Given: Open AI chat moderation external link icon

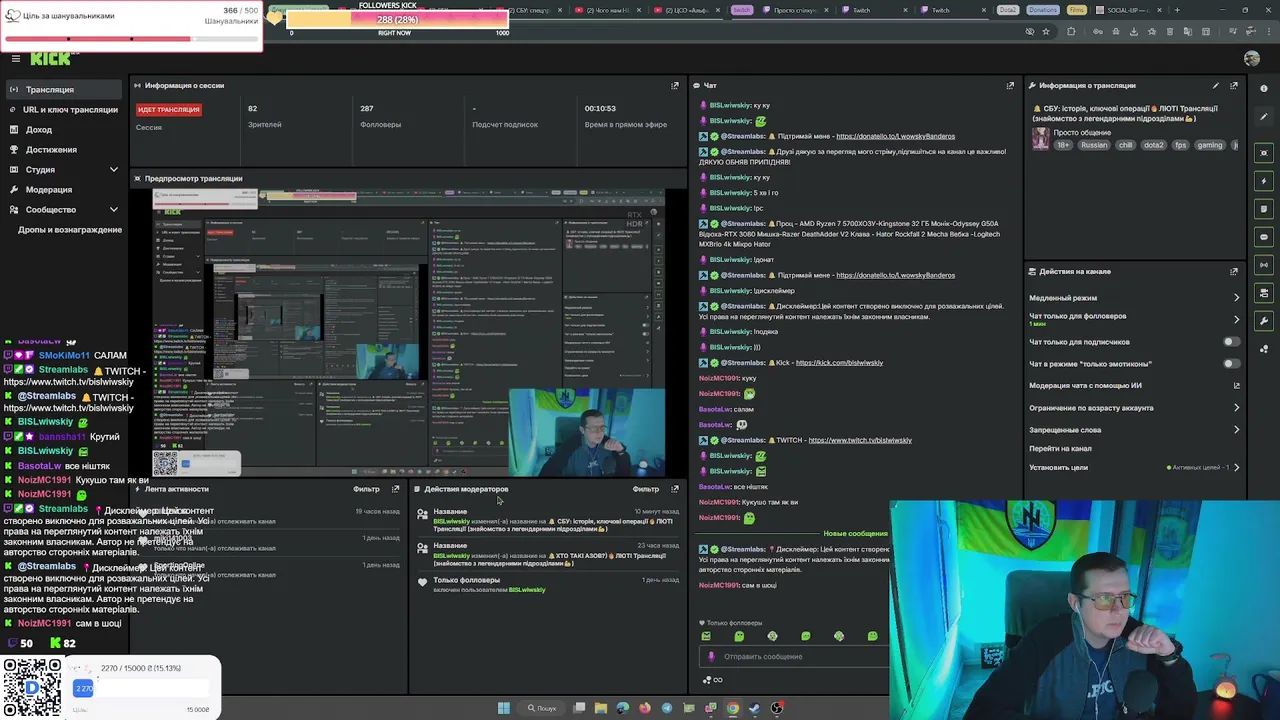Looking at the screenshot, I should (x=1236, y=386).
